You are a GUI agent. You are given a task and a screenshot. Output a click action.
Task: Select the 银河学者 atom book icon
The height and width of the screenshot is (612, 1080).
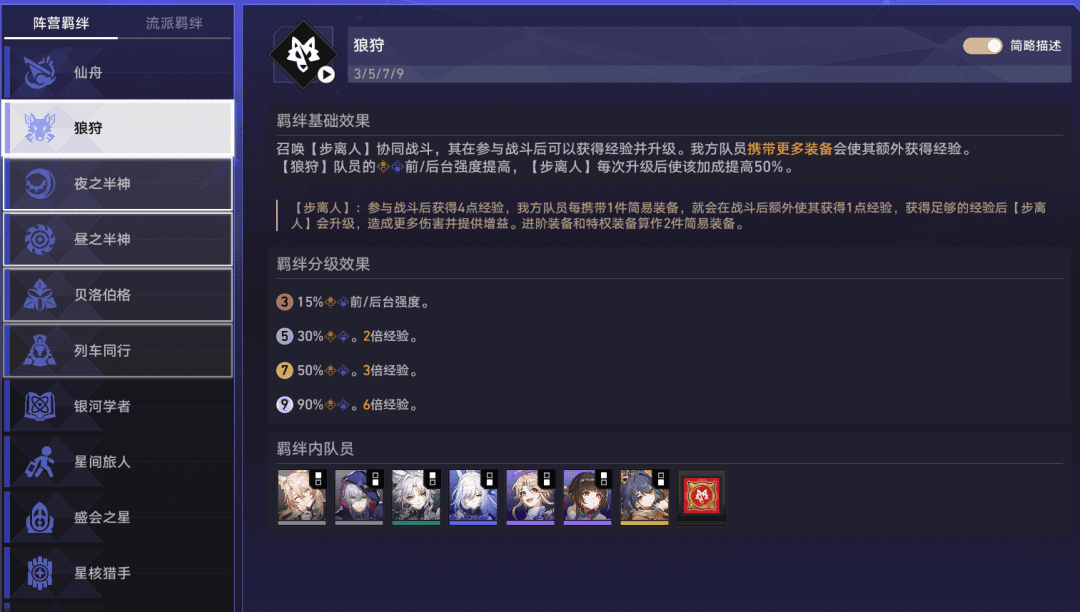coord(39,406)
